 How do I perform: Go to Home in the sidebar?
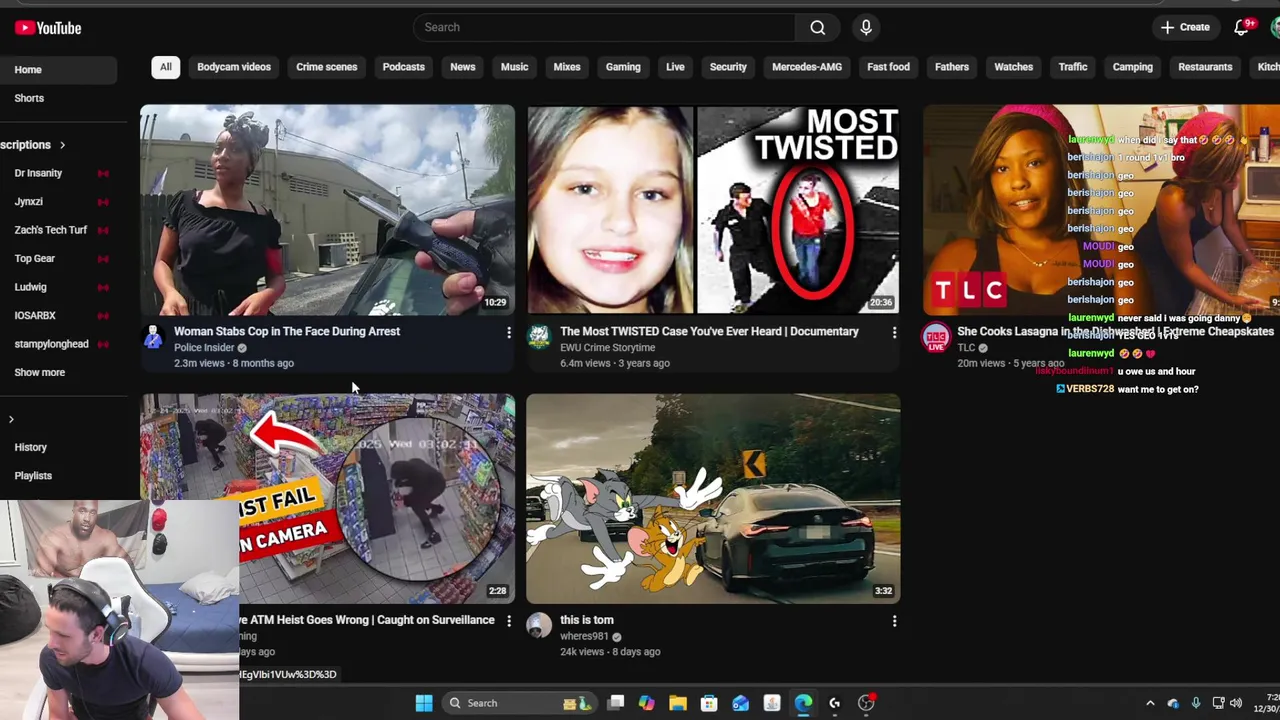(58, 70)
